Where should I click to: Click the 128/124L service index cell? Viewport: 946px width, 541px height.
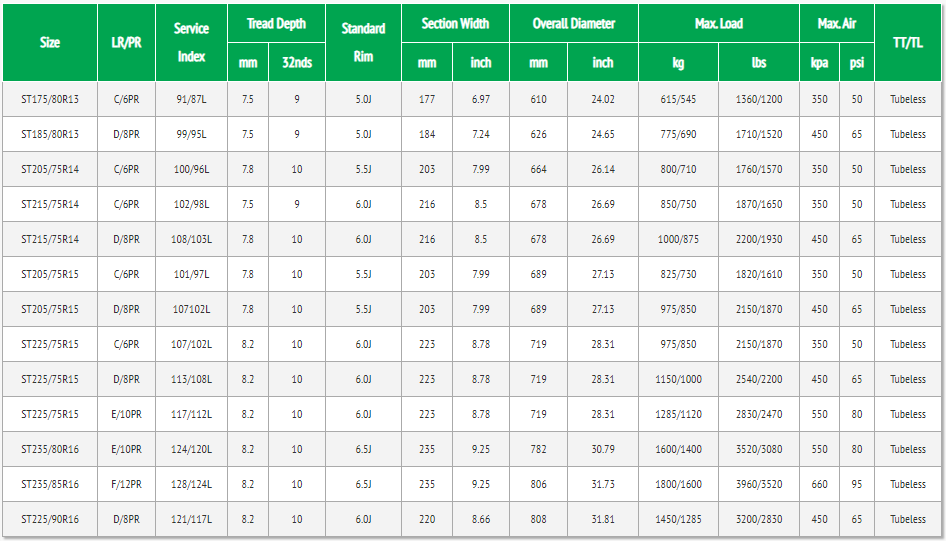click(x=191, y=484)
